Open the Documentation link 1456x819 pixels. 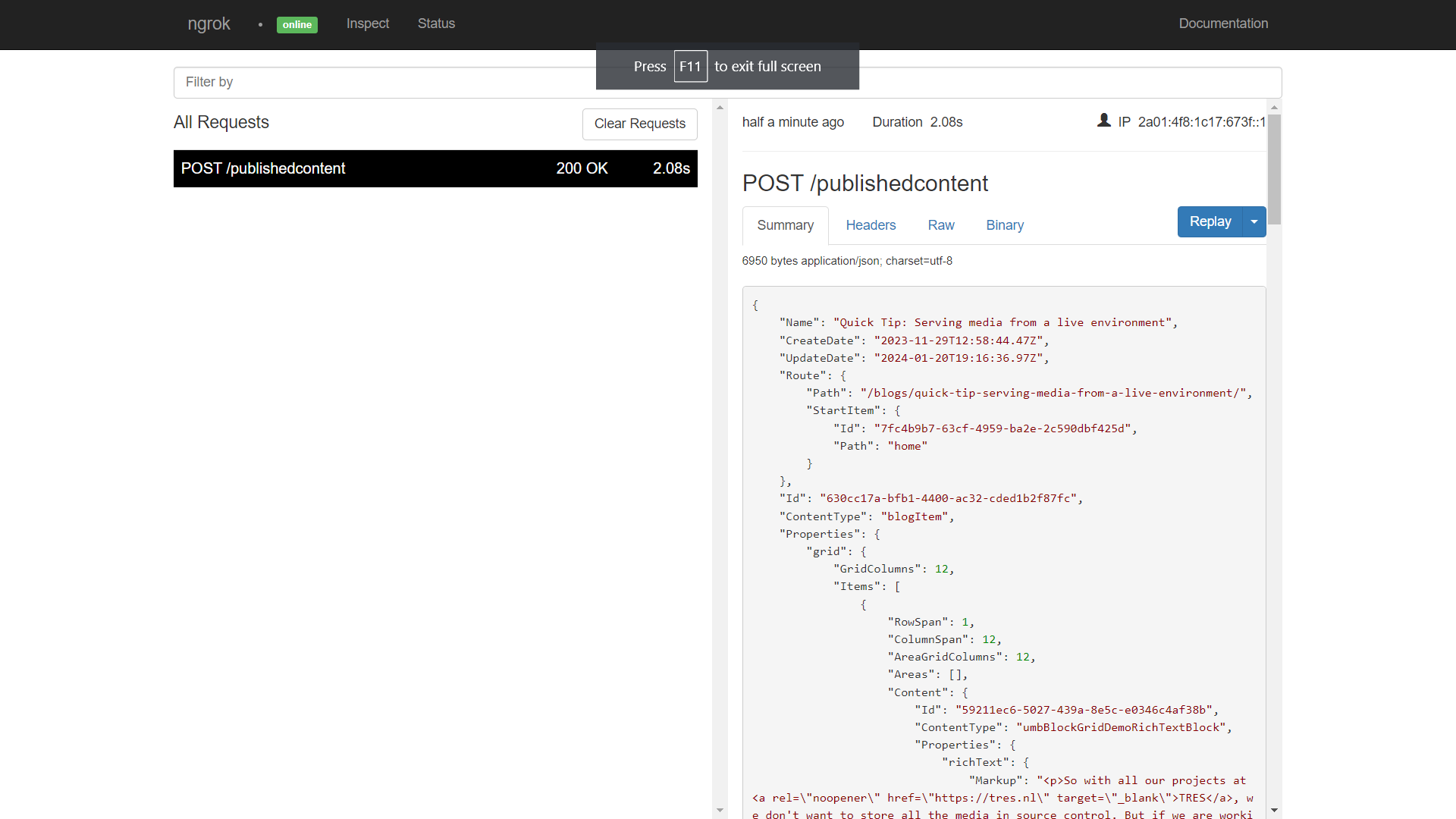click(x=1223, y=24)
